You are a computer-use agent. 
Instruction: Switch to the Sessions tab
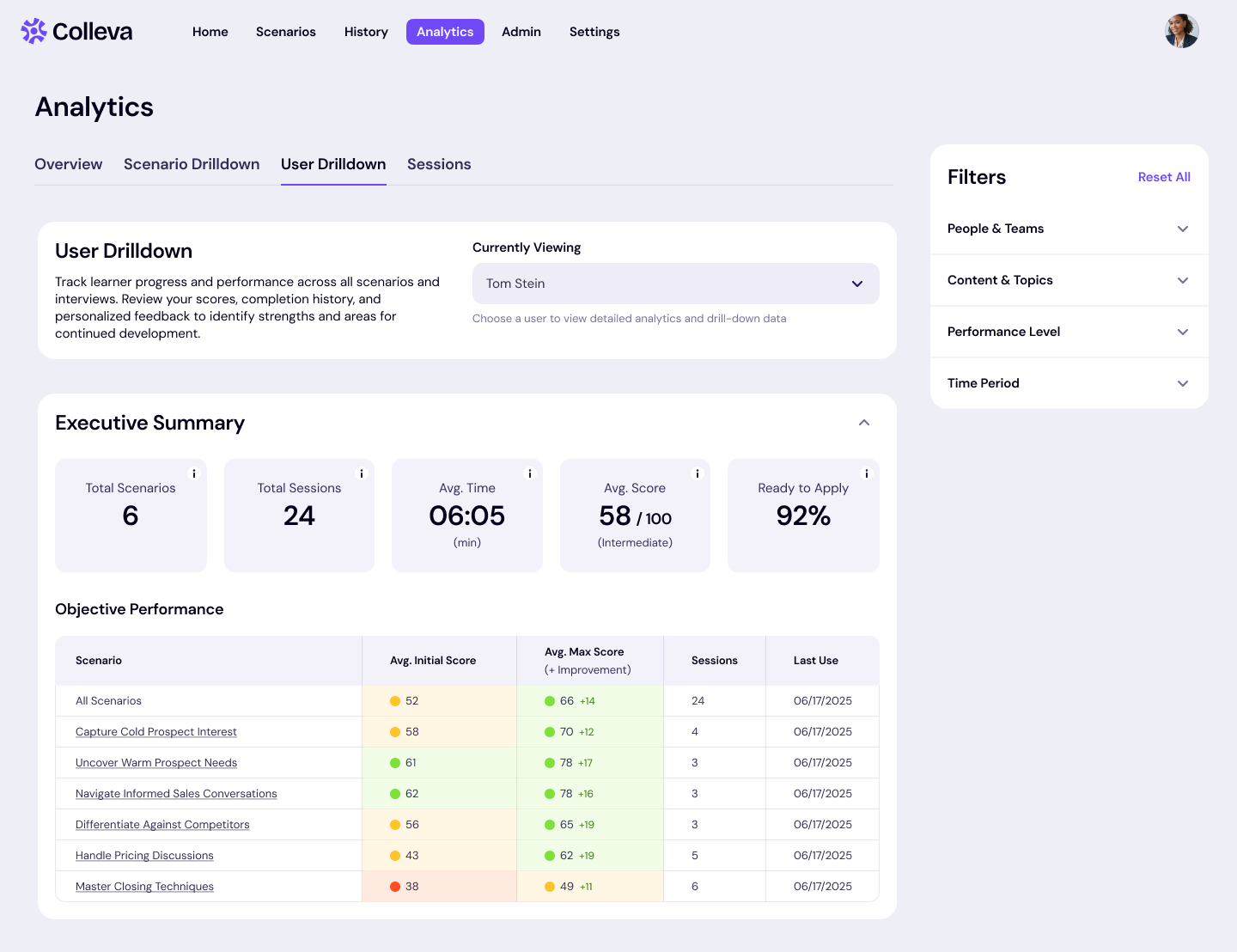pyautogui.click(x=439, y=164)
